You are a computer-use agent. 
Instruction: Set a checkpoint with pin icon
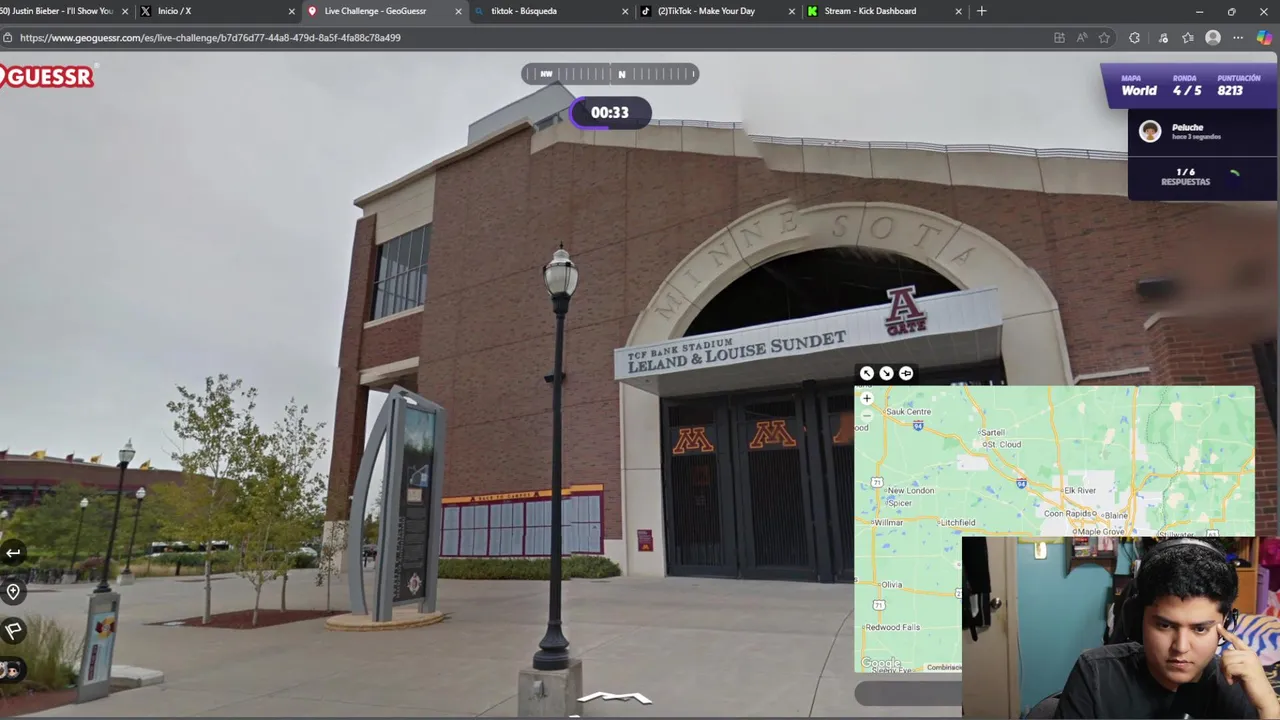pos(13,592)
